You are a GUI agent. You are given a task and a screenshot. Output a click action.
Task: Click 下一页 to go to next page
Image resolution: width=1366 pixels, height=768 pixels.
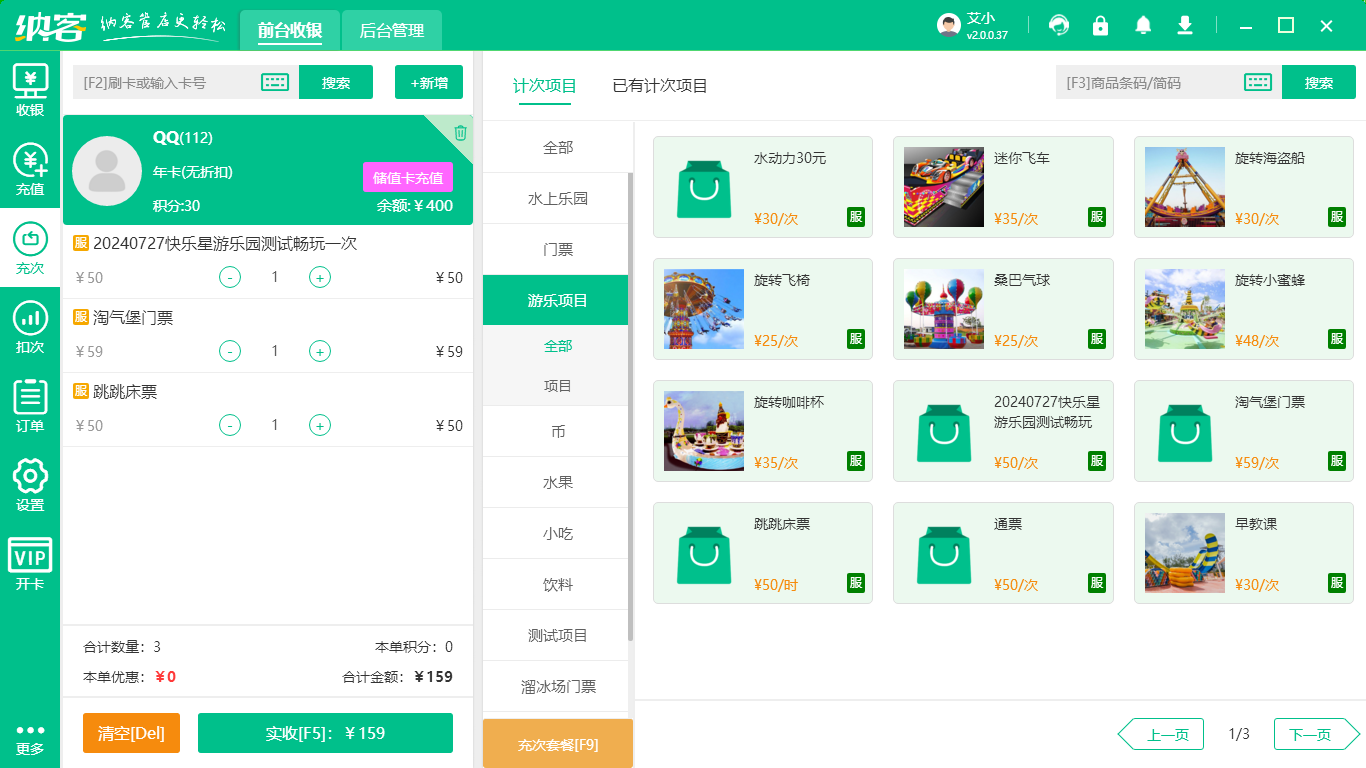point(1311,733)
